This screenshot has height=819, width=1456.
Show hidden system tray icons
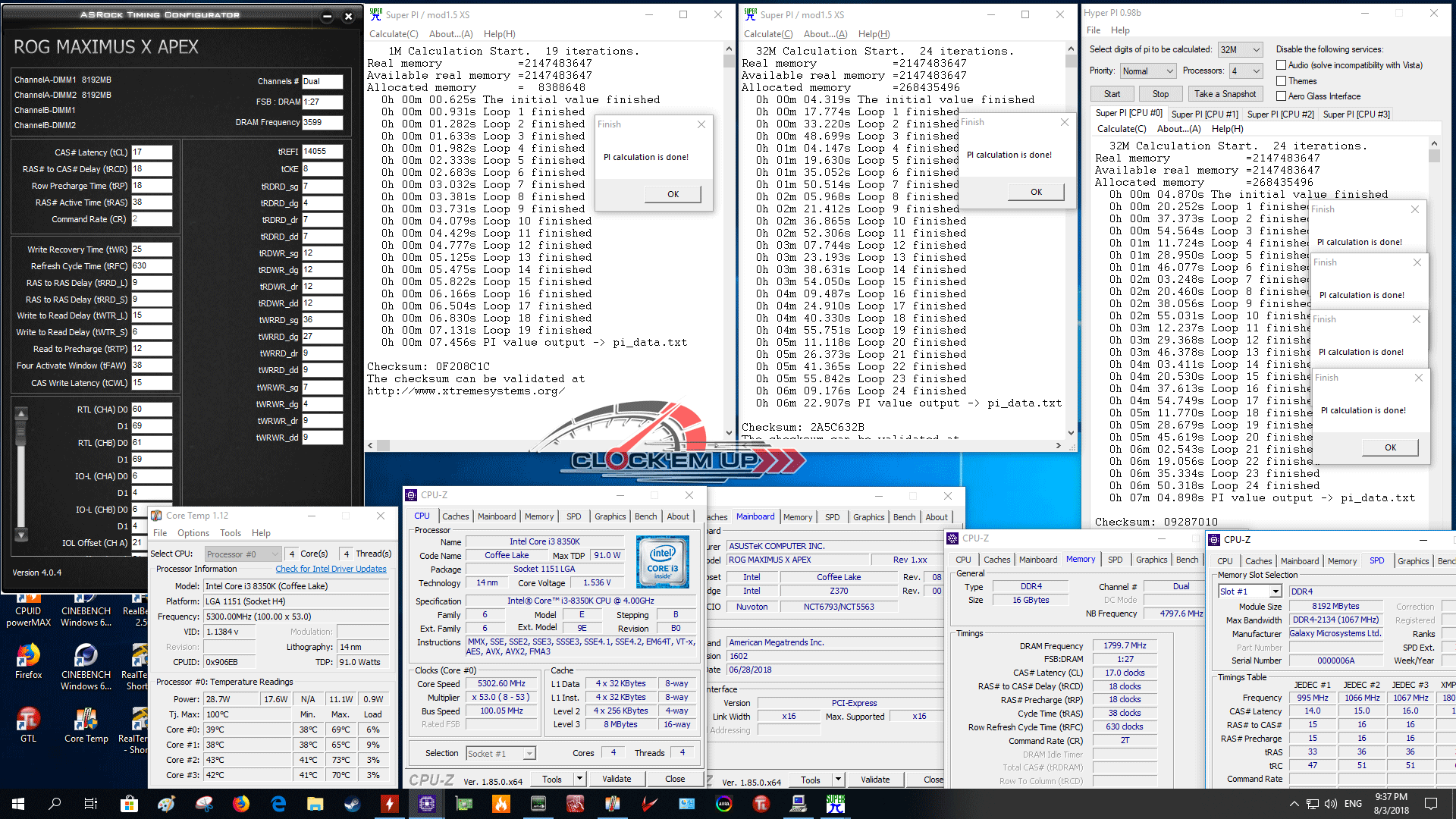(1294, 804)
